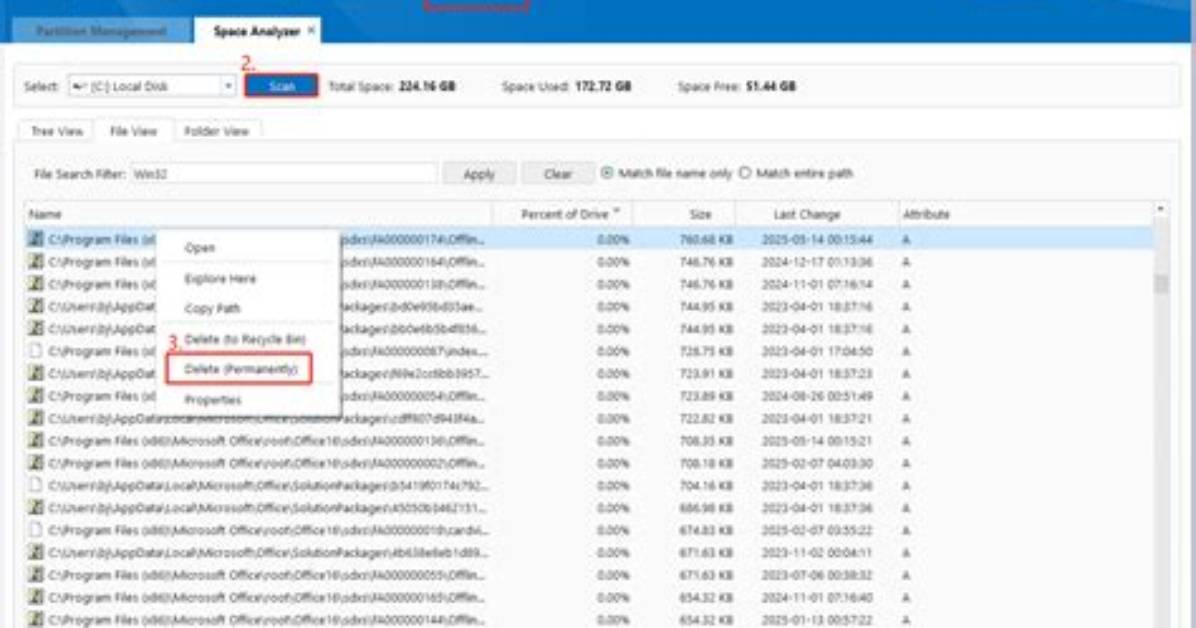Click the Total Space value 224.16 GB
The width and height of the screenshot is (1196, 628).
tap(426, 86)
